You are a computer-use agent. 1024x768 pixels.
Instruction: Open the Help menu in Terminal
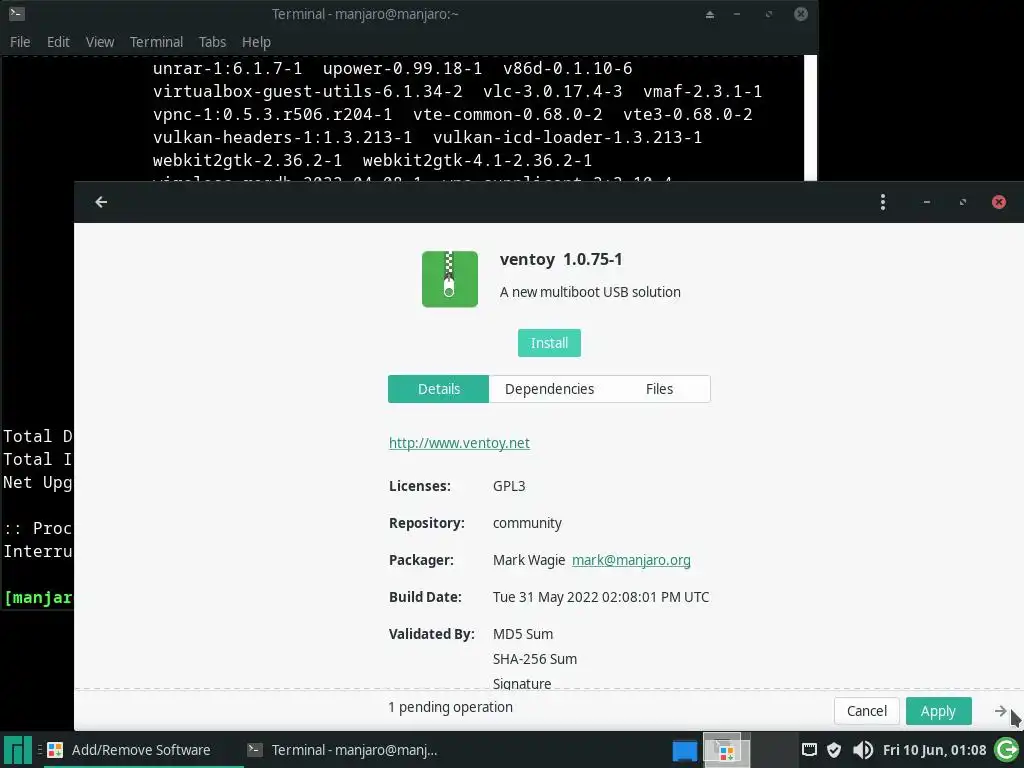click(x=256, y=42)
